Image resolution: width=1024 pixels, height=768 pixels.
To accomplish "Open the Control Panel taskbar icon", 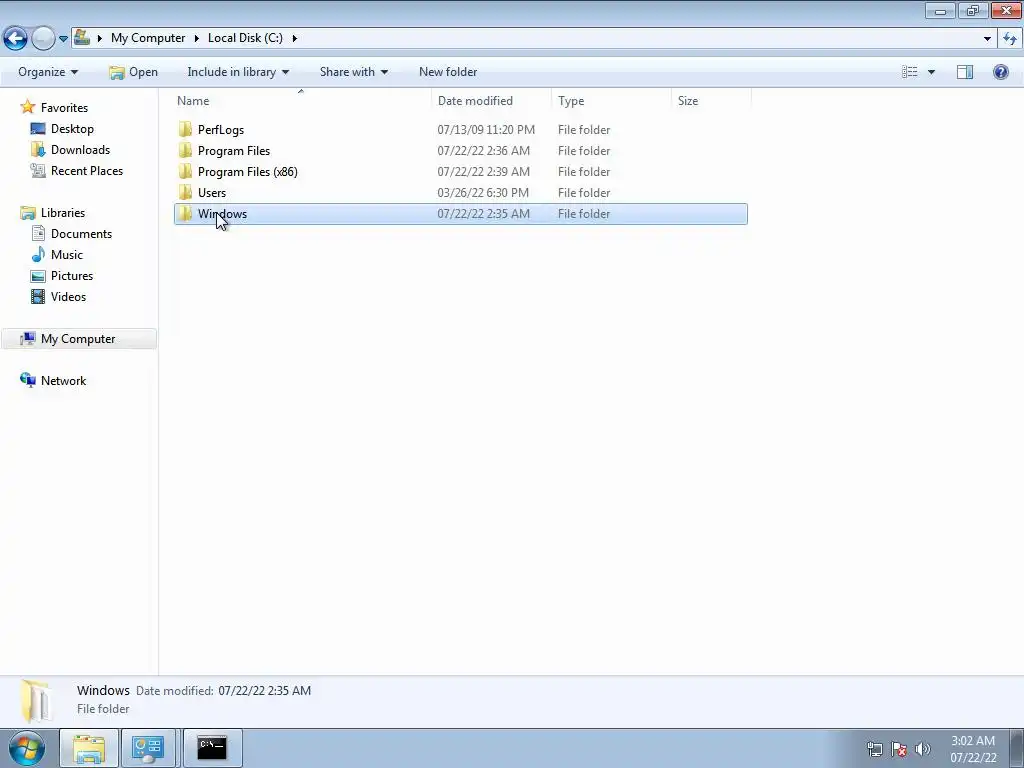I will tap(148, 748).
